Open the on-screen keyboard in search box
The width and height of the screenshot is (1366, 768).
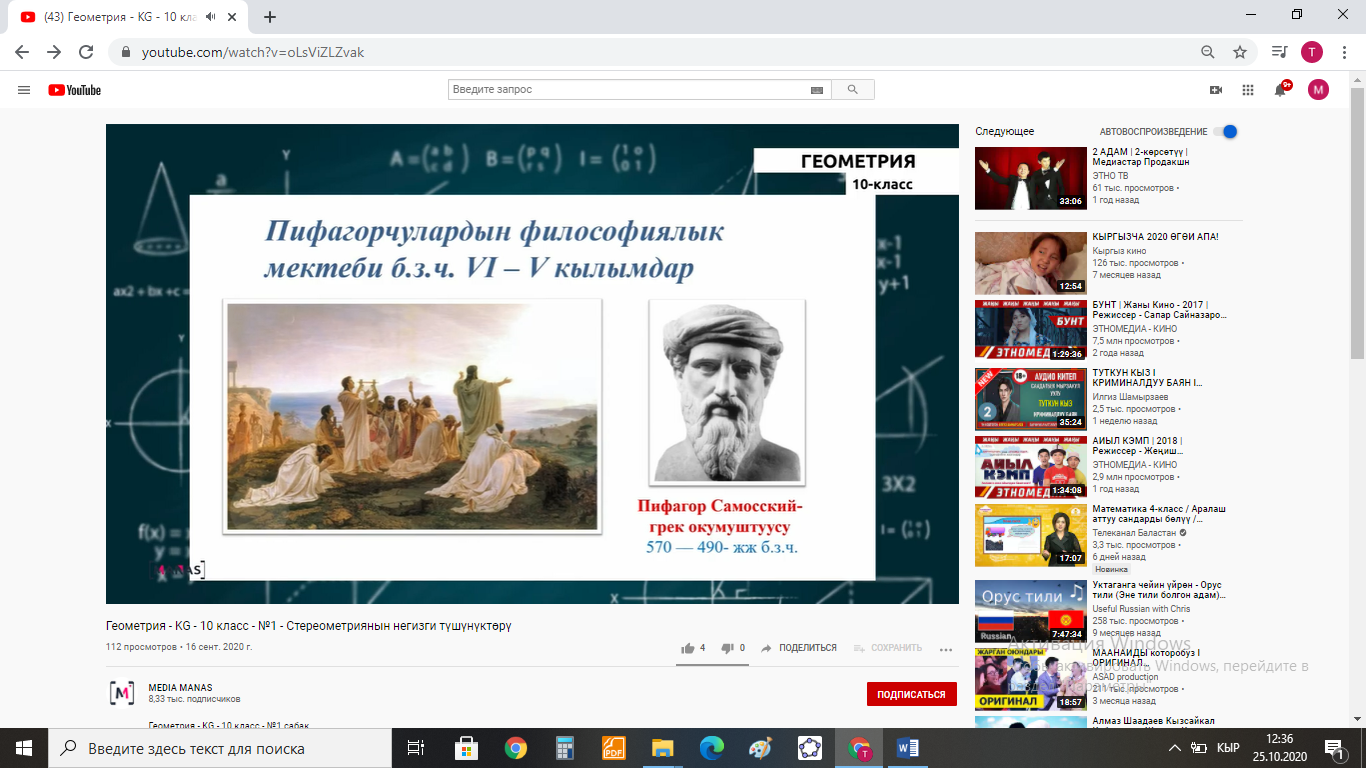point(817,90)
